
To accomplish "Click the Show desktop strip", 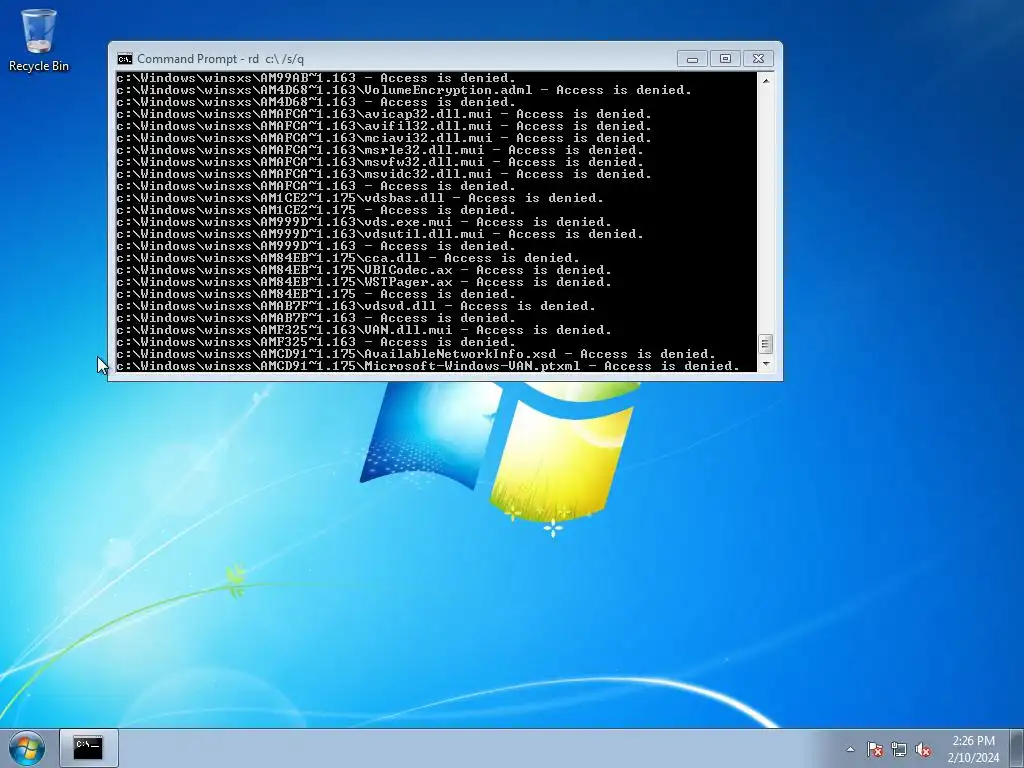I will tap(1017, 748).
